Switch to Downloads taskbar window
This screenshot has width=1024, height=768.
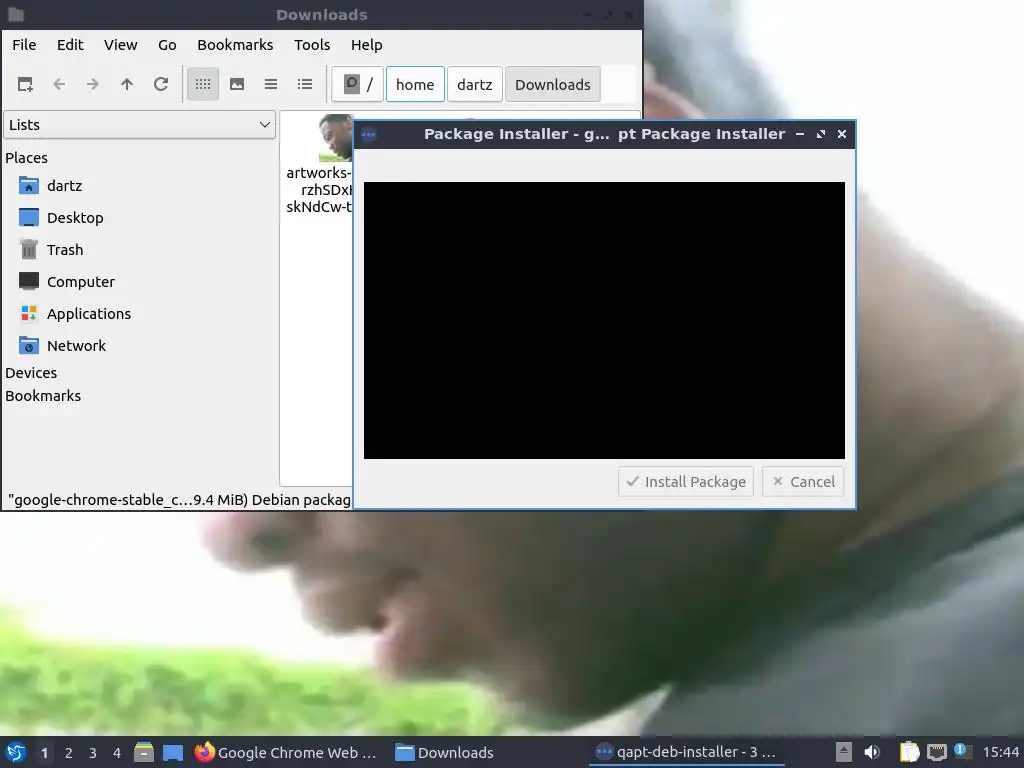pyautogui.click(x=444, y=752)
